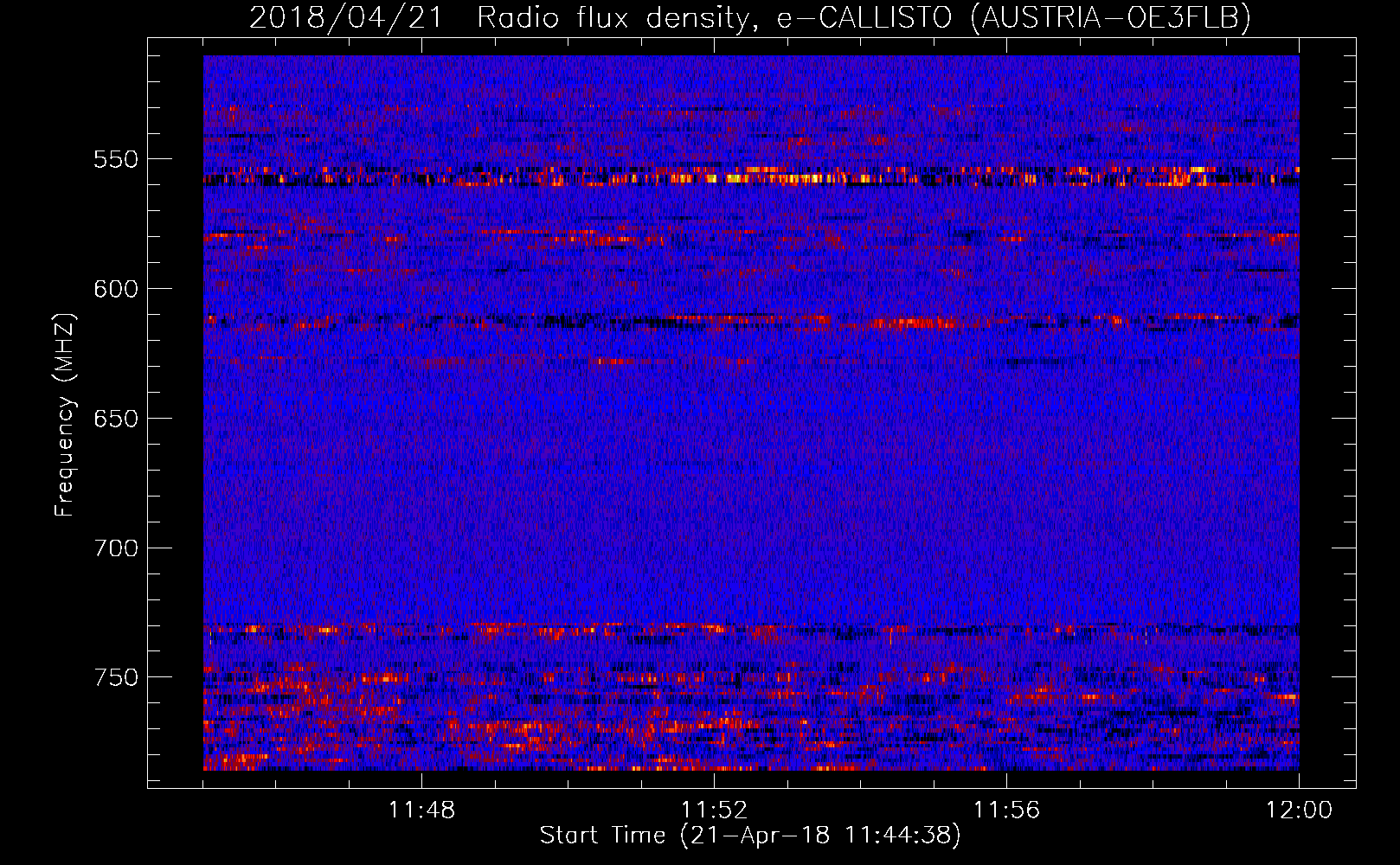Click the '600' frequency tick label
The image size is (1400, 865).
tap(117, 289)
